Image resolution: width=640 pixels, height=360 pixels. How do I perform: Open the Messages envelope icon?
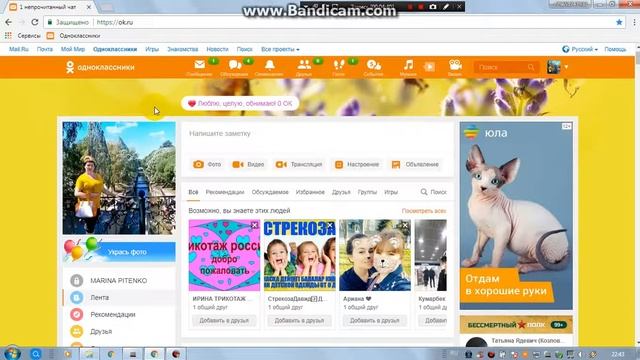click(200, 64)
